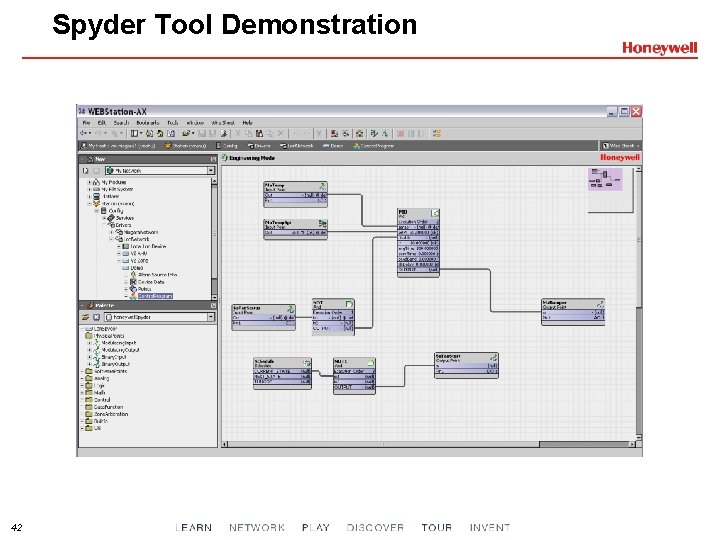
Task: Open the ZoneArbitration palette folder
Action: pyautogui.click(x=111, y=414)
